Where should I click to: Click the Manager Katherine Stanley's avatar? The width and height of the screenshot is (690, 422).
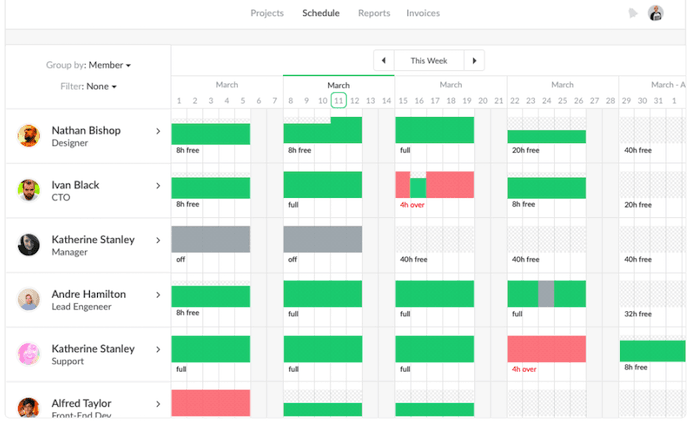(x=29, y=245)
